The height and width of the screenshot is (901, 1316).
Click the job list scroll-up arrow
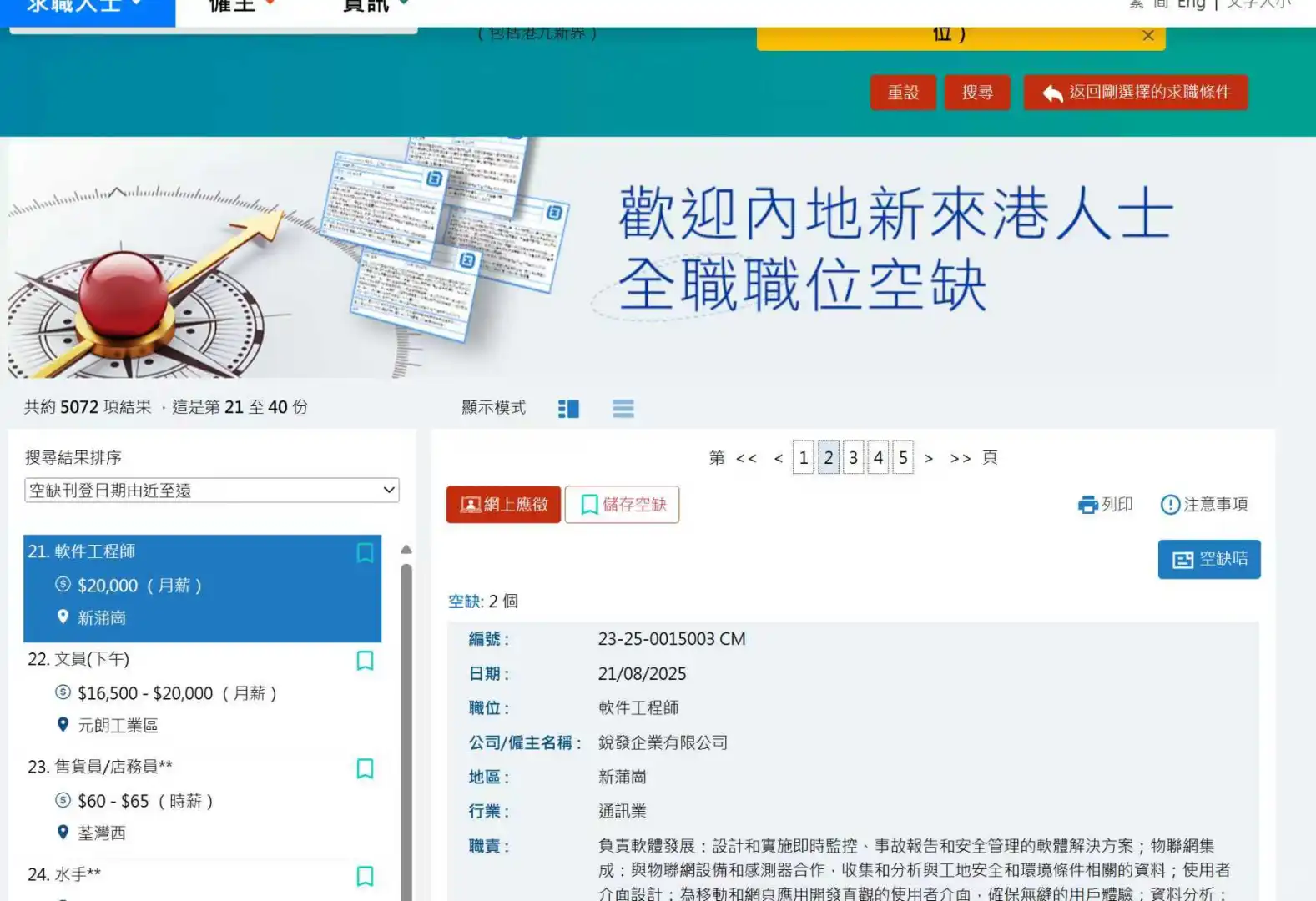406,550
